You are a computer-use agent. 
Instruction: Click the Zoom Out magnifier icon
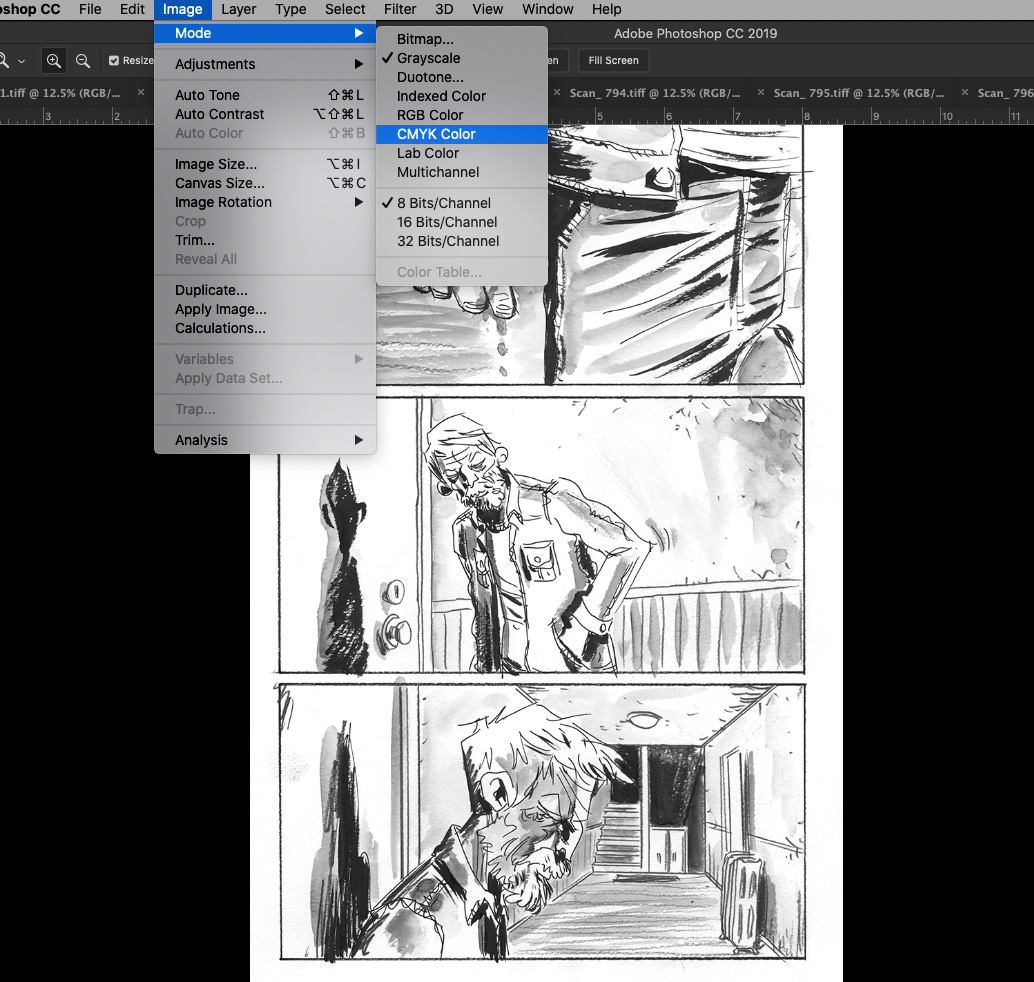tap(82, 61)
